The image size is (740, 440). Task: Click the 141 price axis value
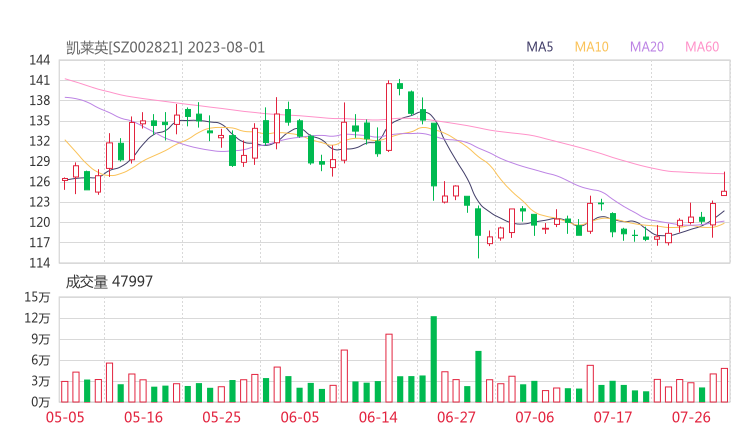(39, 80)
